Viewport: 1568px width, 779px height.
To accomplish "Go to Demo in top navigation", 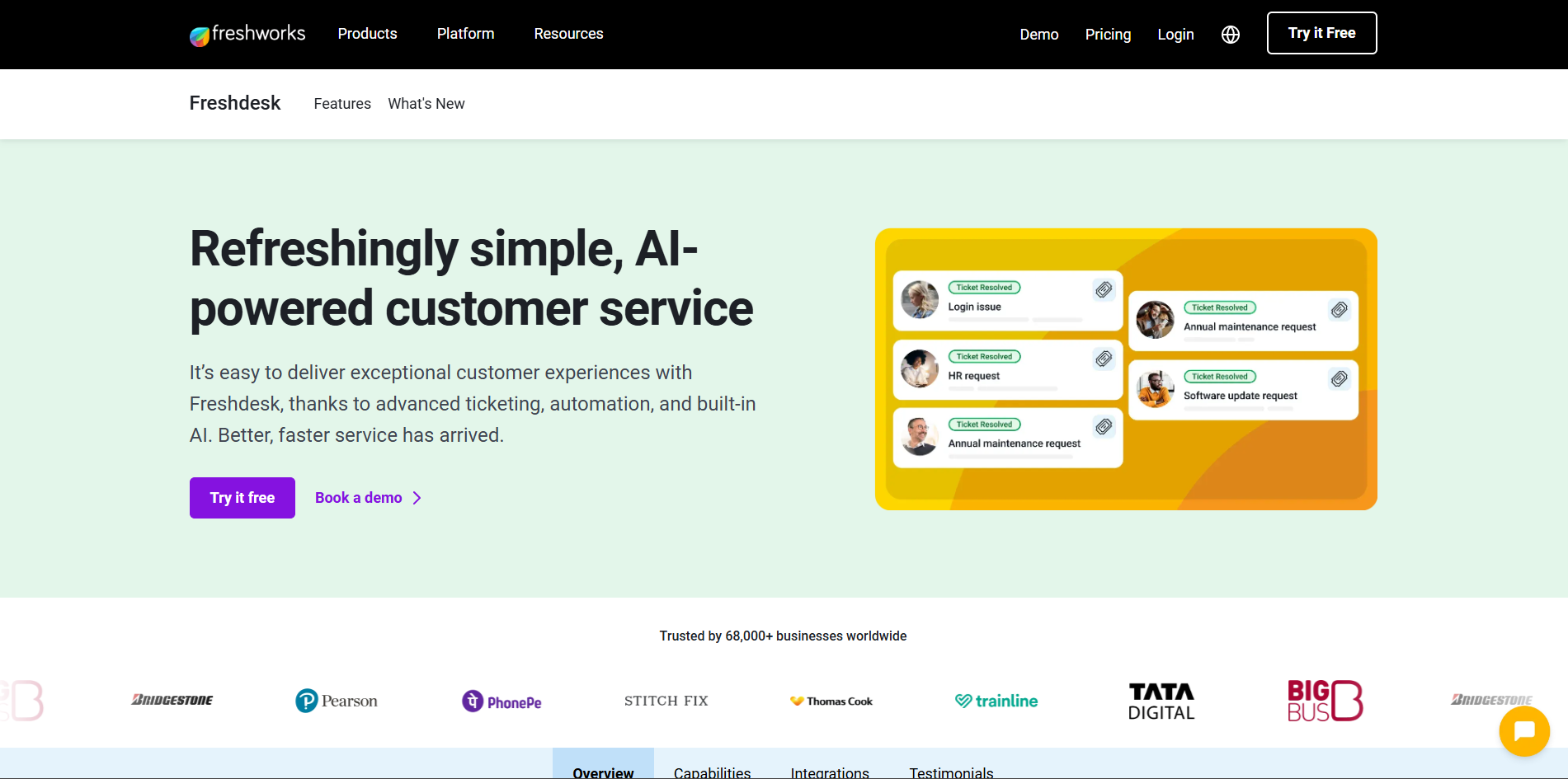I will pyautogui.click(x=1039, y=35).
